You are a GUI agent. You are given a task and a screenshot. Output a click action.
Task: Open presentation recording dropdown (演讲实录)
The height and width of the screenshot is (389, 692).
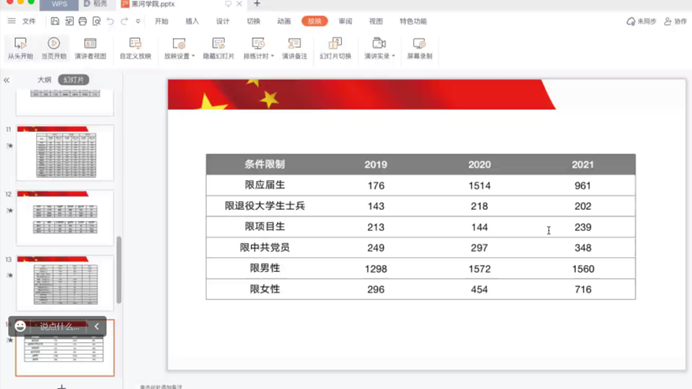[x=379, y=48]
